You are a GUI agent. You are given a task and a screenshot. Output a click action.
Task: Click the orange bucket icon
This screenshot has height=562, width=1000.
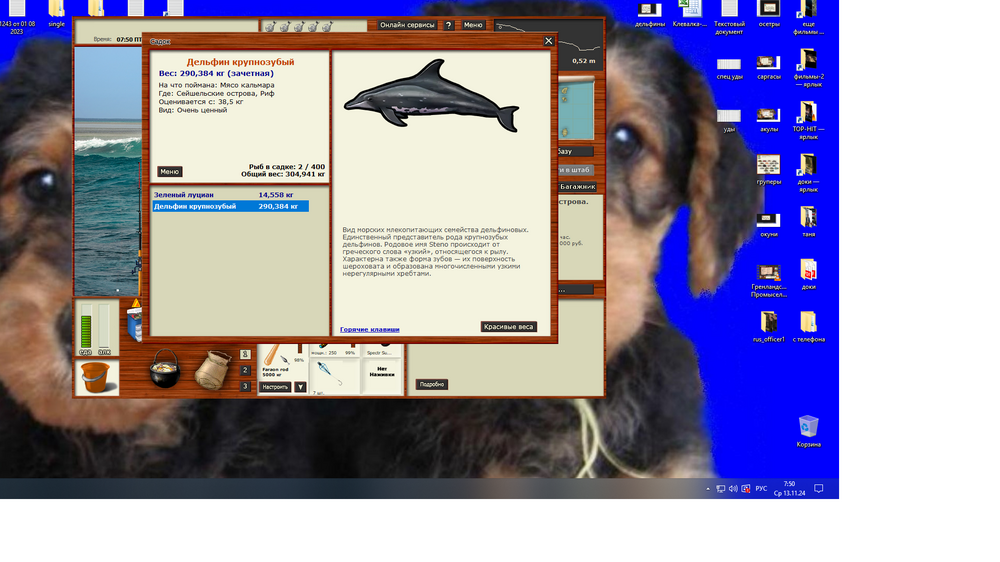click(96, 378)
